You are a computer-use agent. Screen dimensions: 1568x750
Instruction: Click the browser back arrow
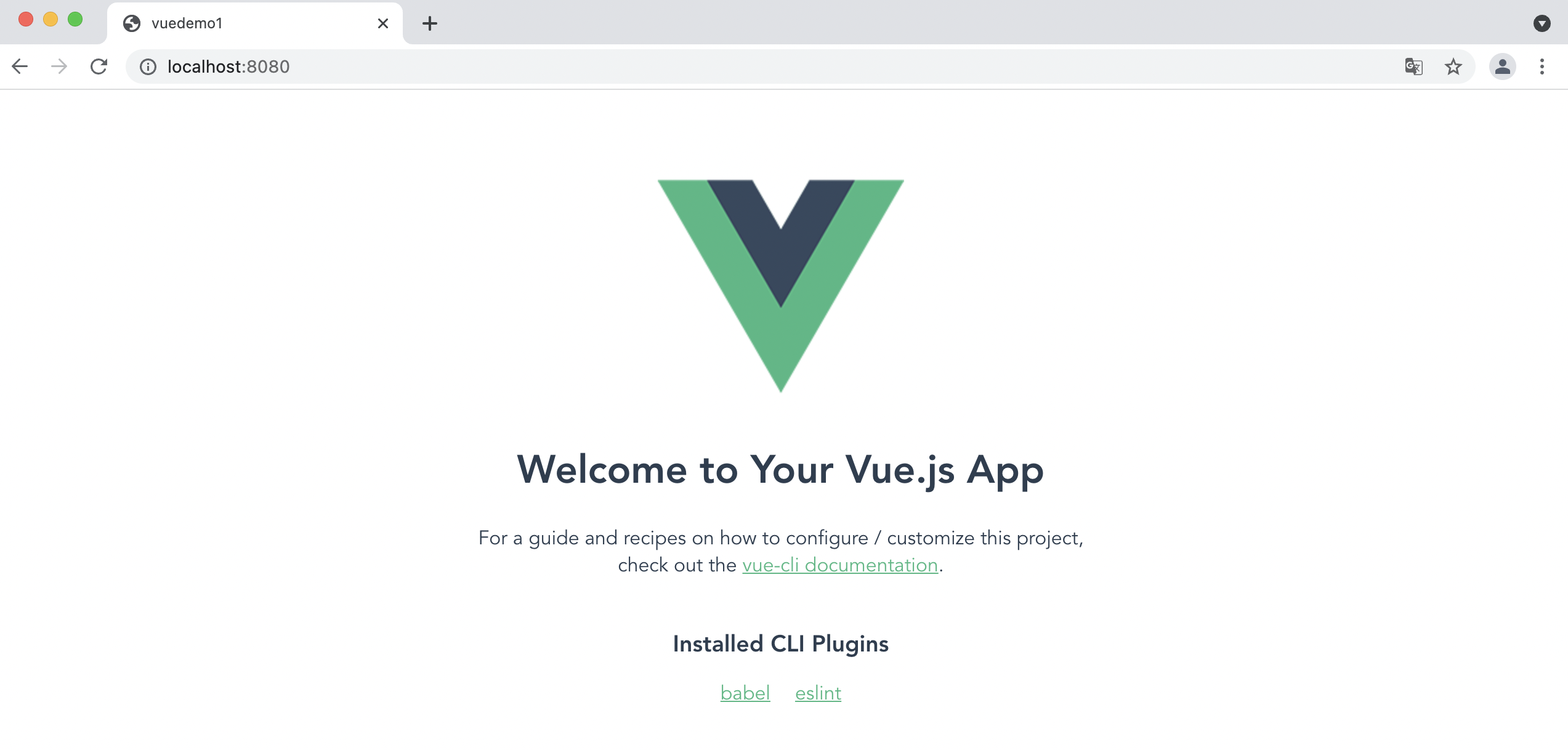pyautogui.click(x=20, y=67)
